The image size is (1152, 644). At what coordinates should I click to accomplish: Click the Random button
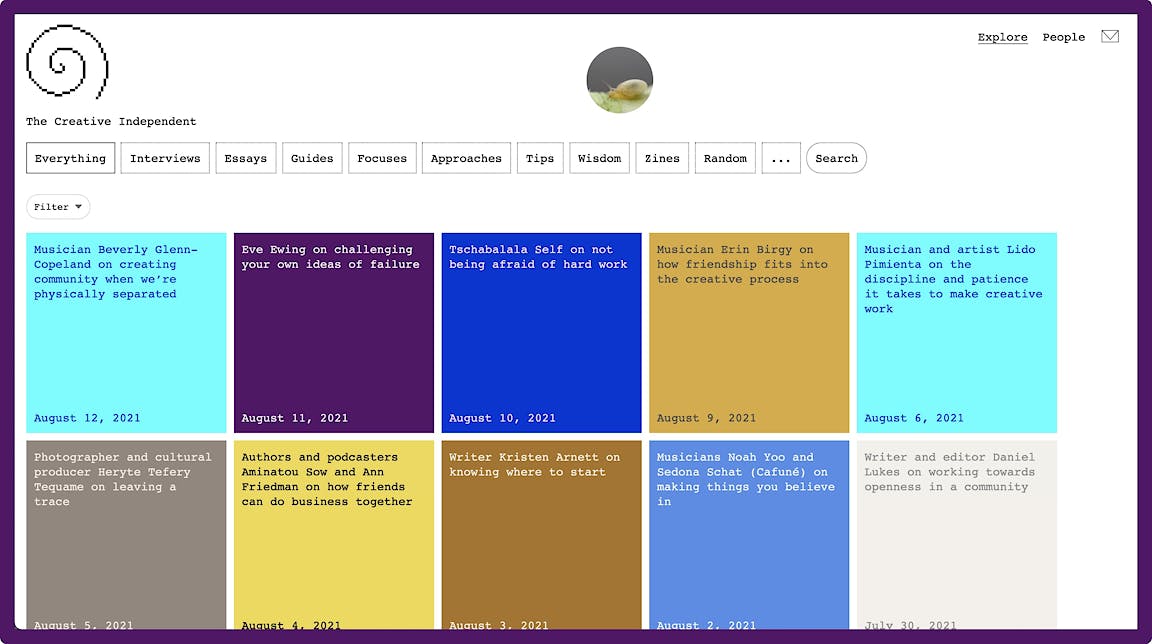click(x=725, y=158)
